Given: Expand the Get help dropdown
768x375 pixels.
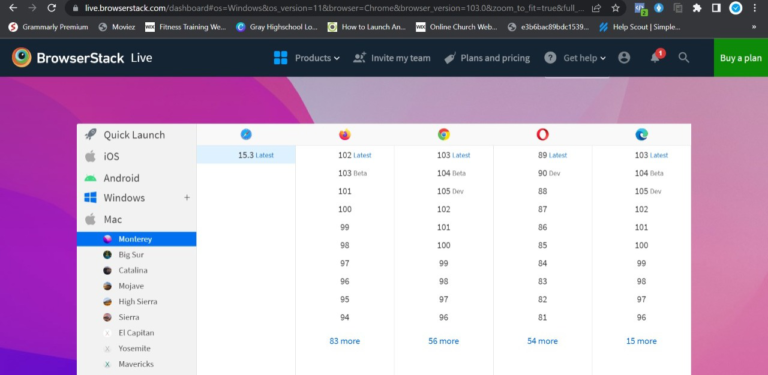Looking at the screenshot, I should [584, 58].
